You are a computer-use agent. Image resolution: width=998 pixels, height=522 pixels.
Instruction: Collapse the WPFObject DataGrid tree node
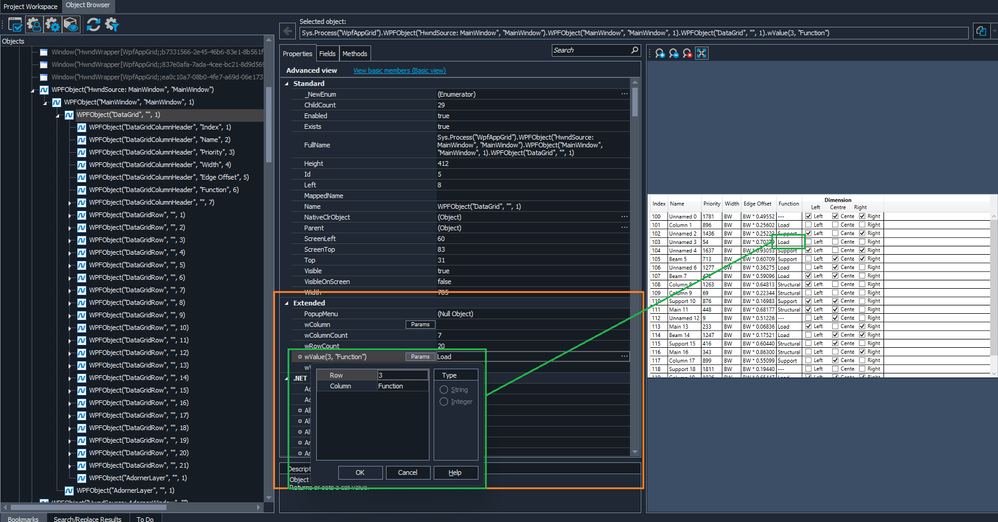[58, 115]
